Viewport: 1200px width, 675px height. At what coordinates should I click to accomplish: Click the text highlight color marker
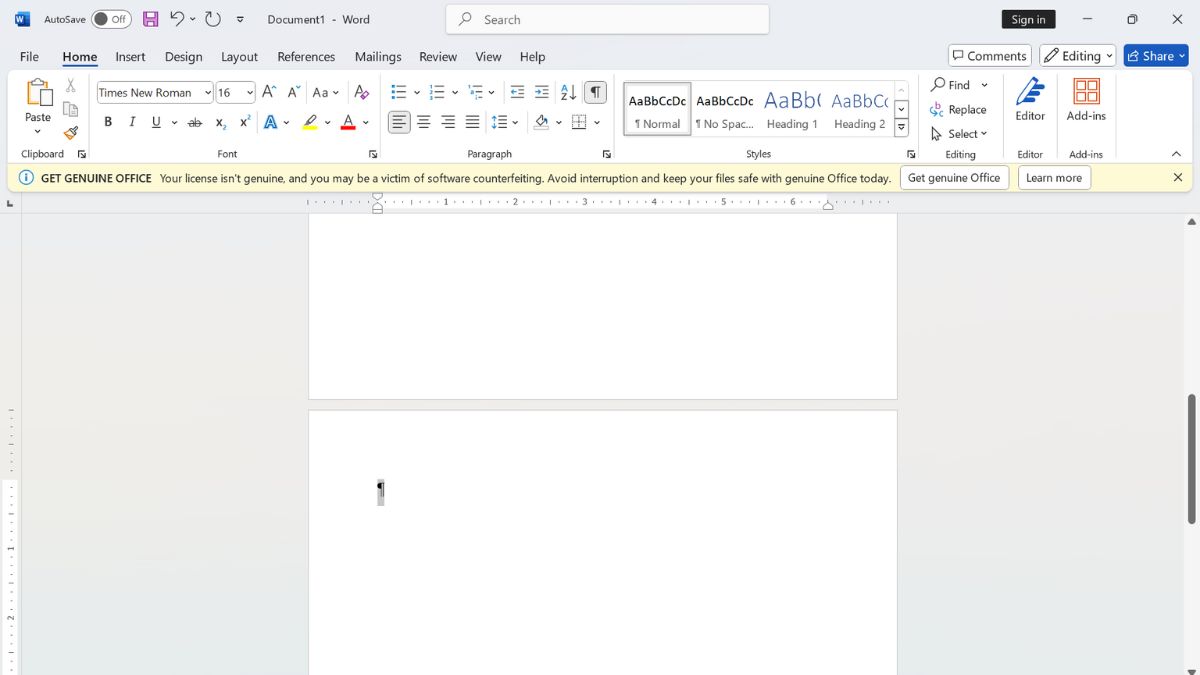[310, 122]
